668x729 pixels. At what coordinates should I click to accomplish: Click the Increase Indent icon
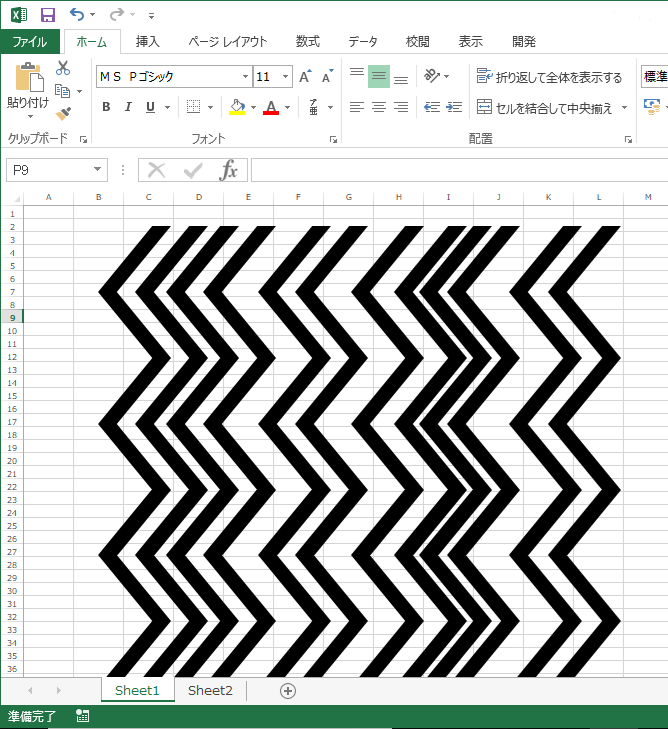[454, 107]
